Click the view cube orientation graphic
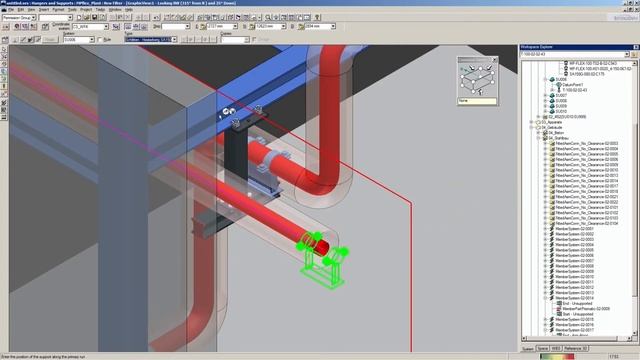640x360 pixels. (477, 80)
